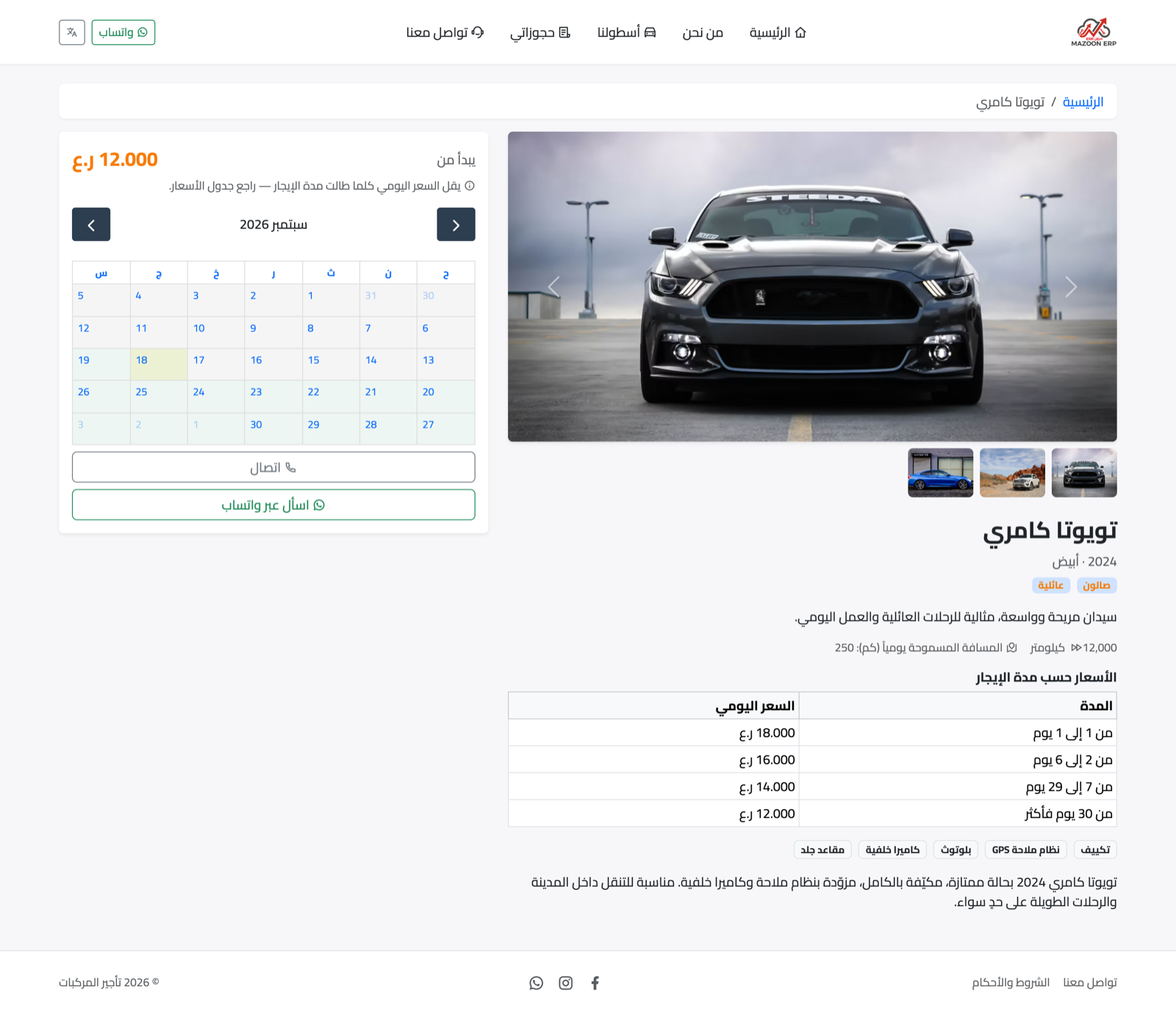The width and height of the screenshot is (1176, 1015).
Task: Open the من نحن menu item
Action: [x=703, y=32]
